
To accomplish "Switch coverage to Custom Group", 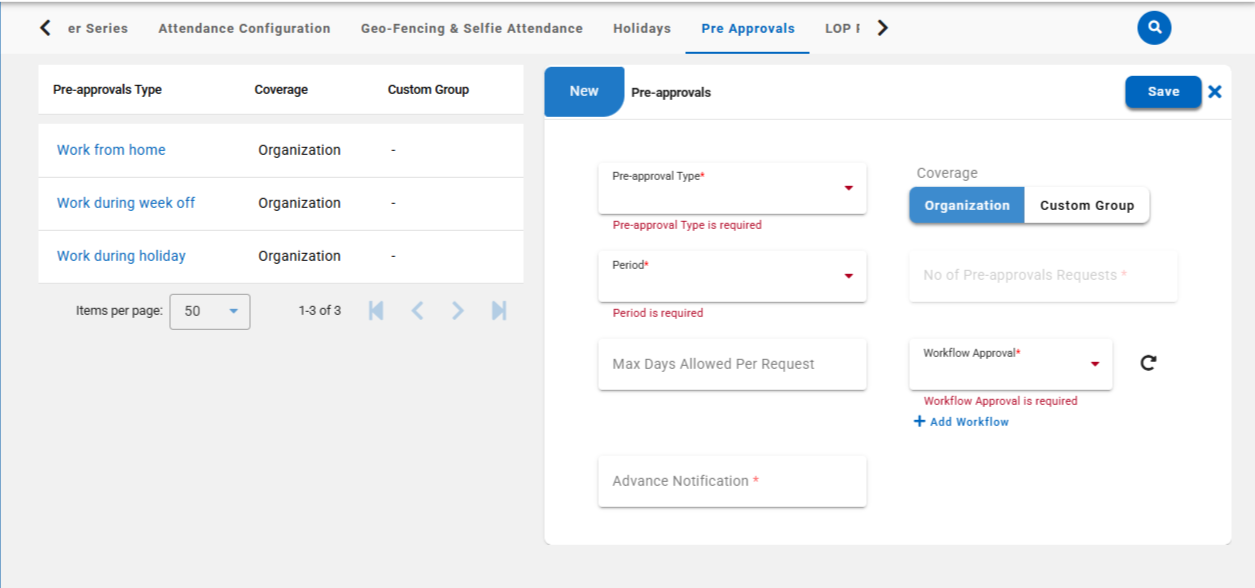I will coord(1086,205).
